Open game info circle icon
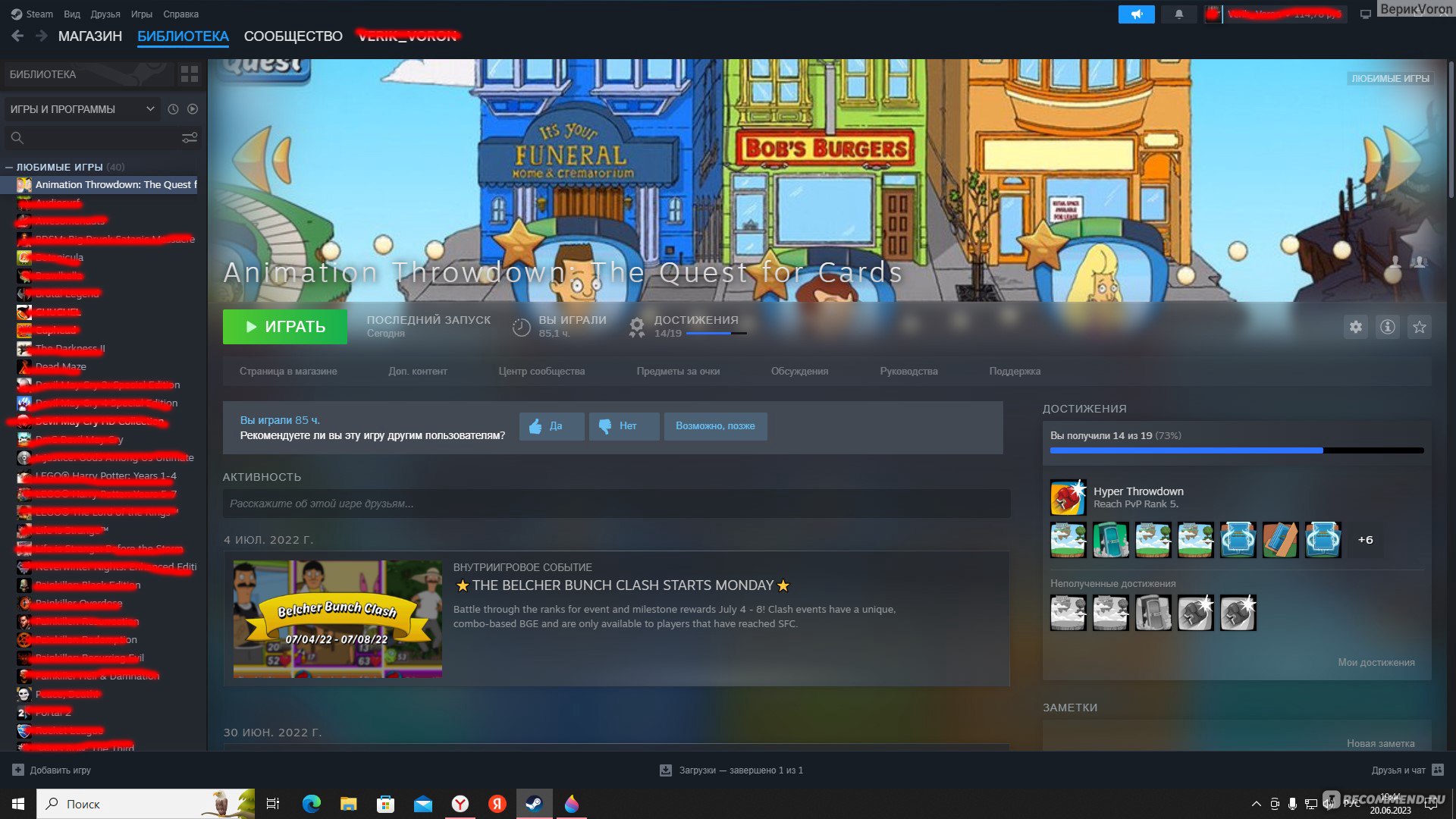The height and width of the screenshot is (819, 1456). click(1387, 327)
